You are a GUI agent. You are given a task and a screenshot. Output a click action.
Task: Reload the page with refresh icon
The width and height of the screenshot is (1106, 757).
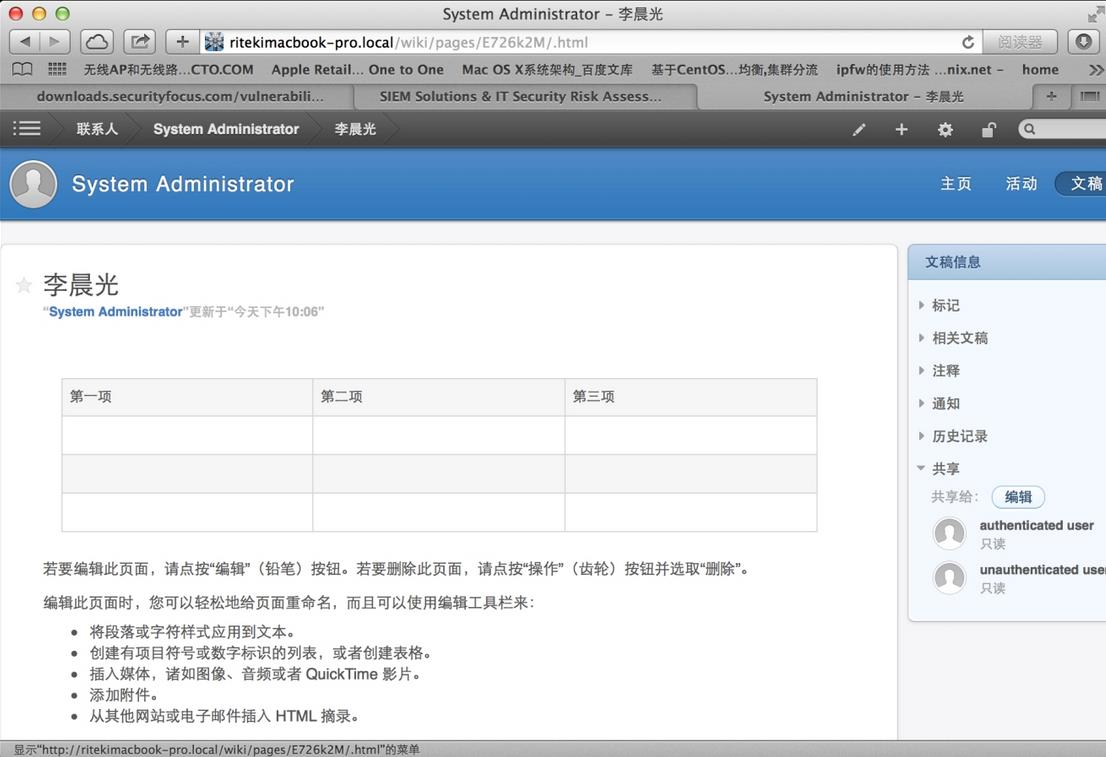click(x=967, y=42)
